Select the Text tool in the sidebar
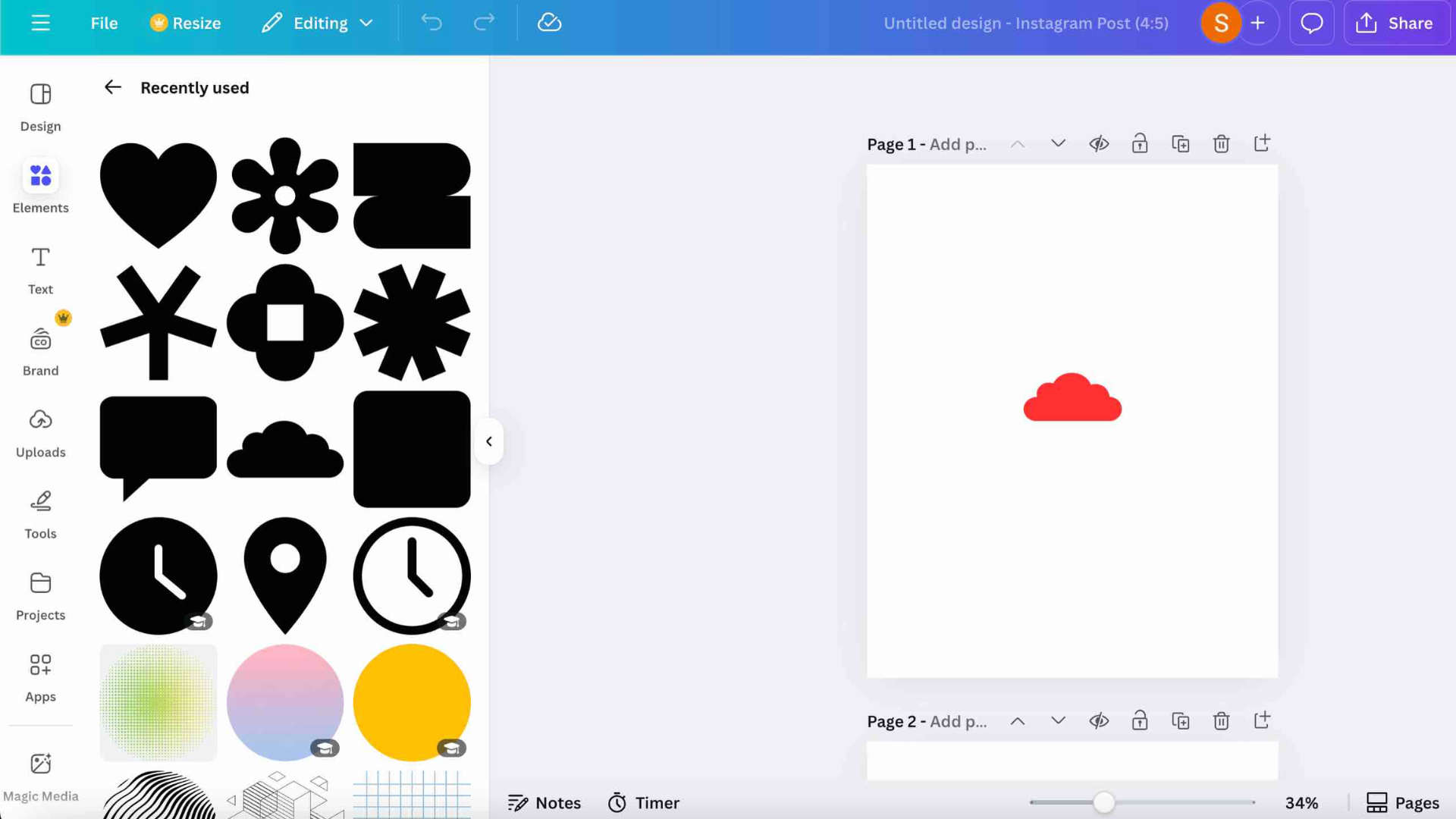The width and height of the screenshot is (1456, 819). coord(40,269)
